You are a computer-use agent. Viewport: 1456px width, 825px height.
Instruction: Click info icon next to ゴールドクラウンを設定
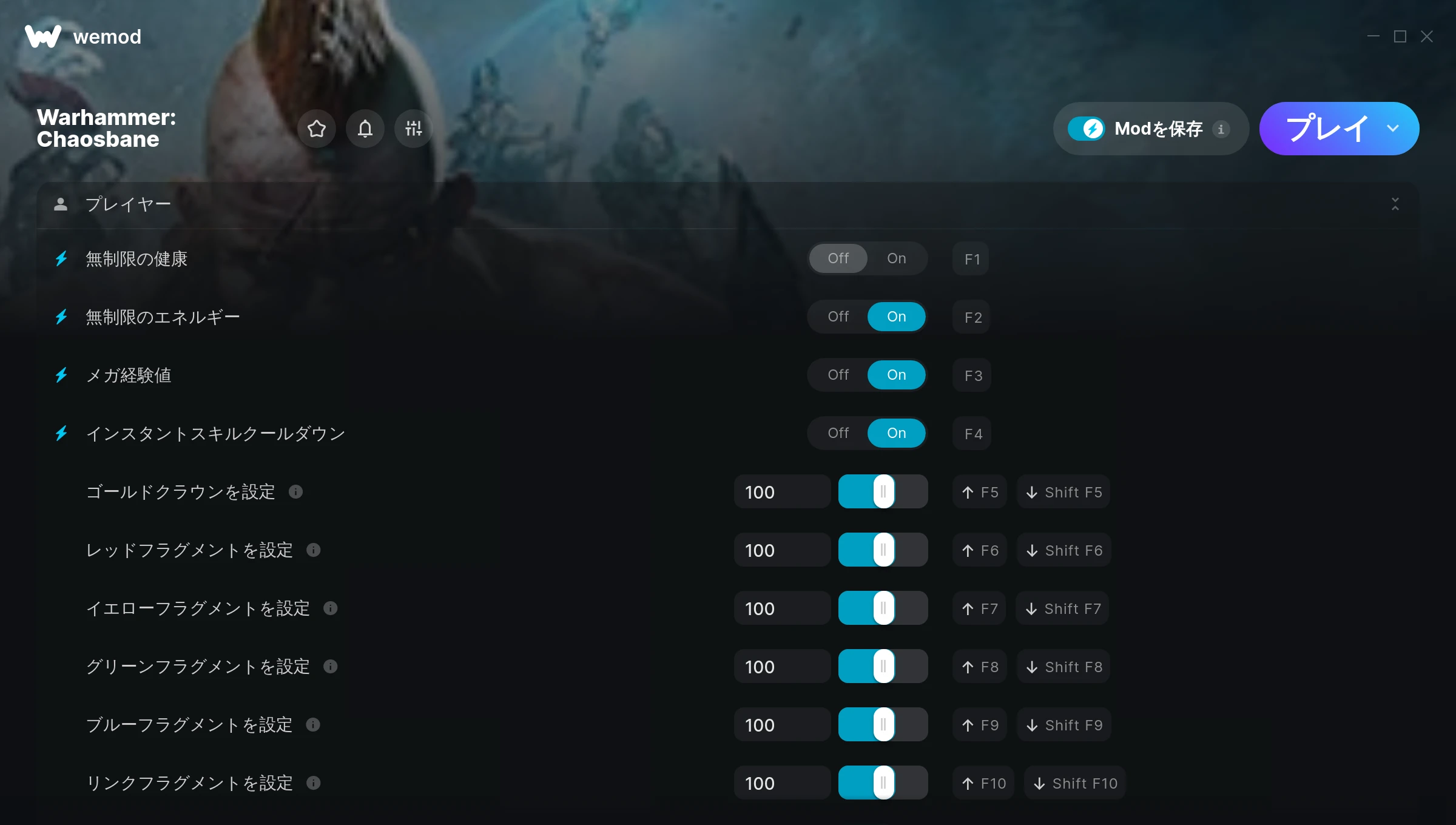(x=295, y=491)
